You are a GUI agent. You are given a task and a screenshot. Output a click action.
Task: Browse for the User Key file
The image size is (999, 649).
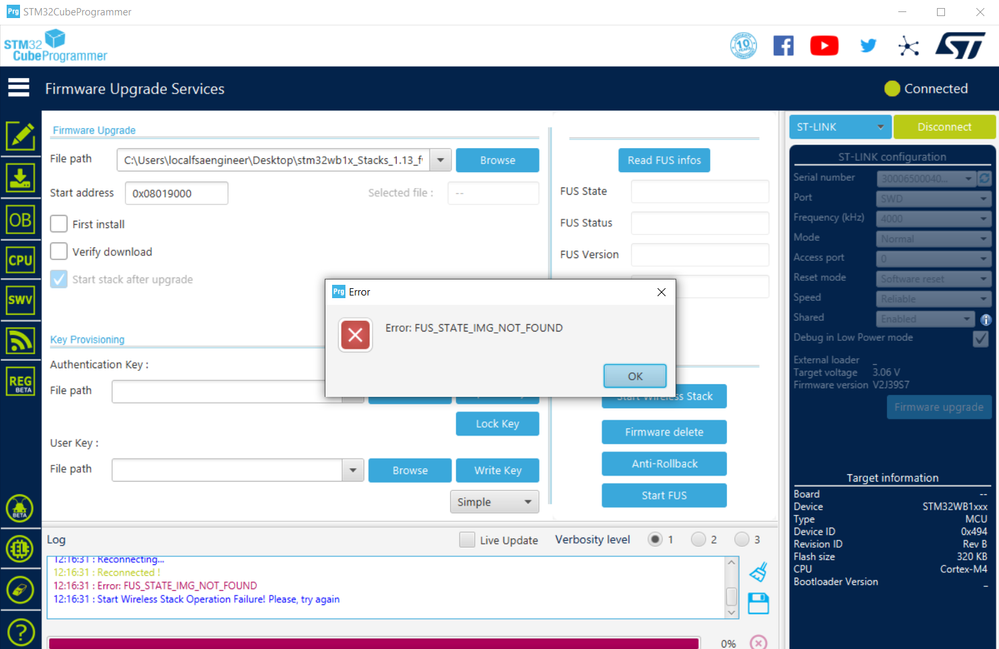[x=410, y=470]
